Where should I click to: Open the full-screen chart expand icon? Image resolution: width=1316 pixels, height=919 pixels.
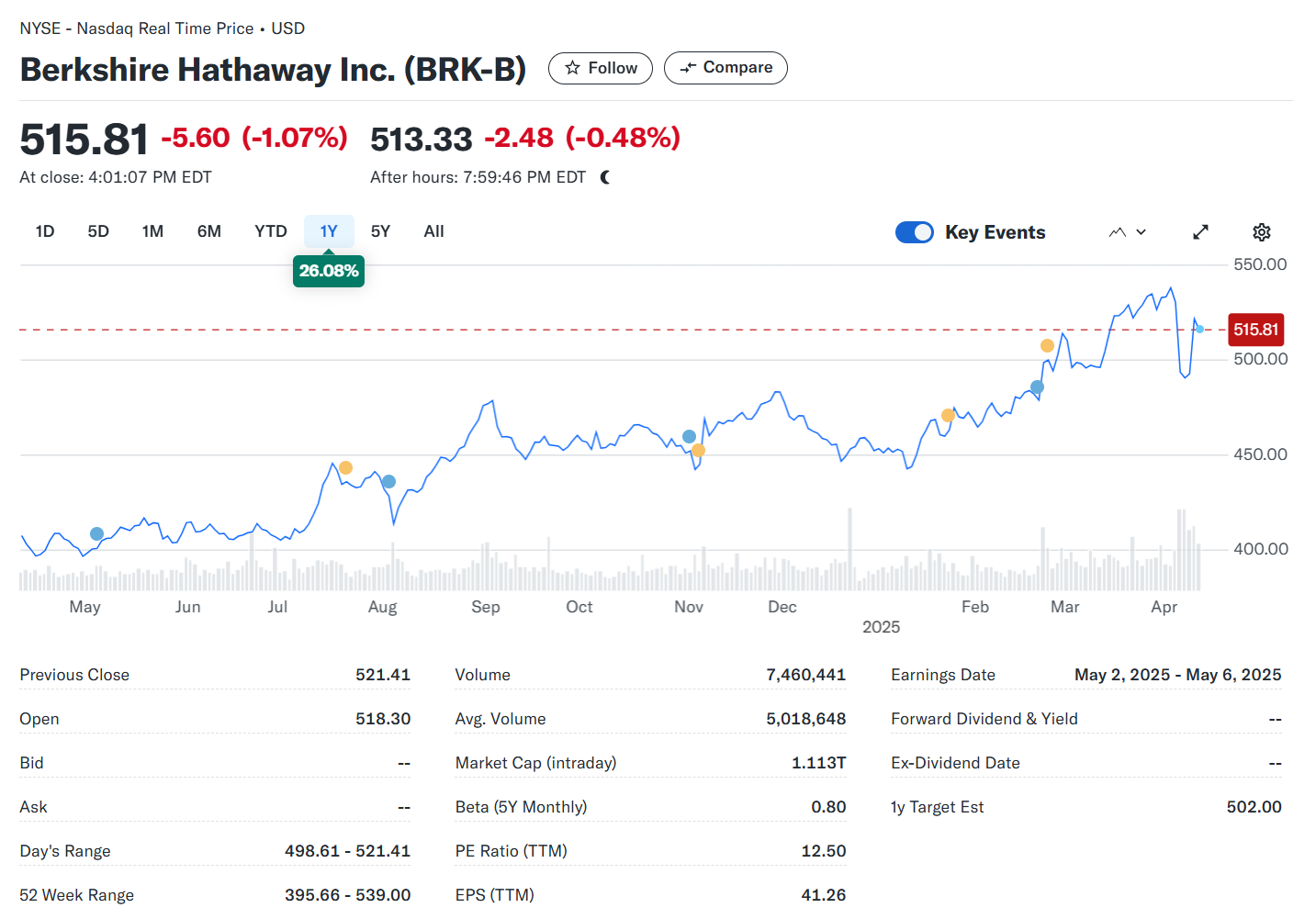tap(1201, 232)
